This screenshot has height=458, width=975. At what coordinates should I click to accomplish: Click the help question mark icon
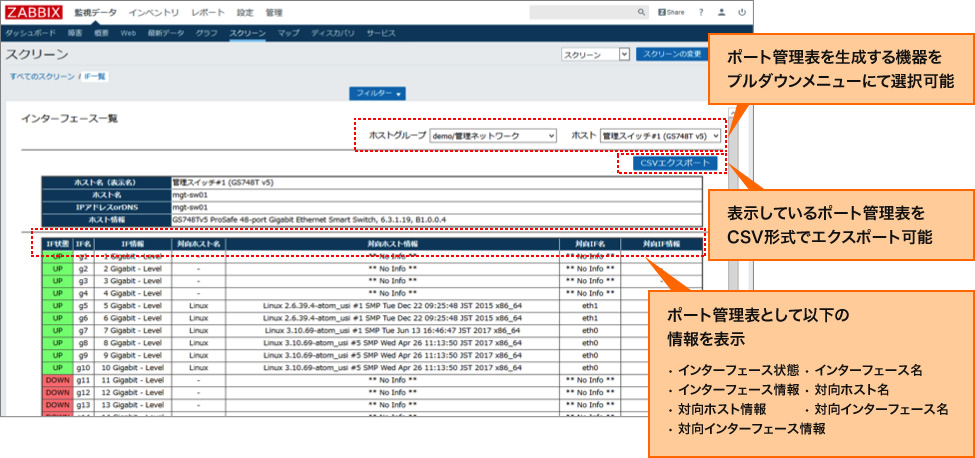[x=701, y=12]
